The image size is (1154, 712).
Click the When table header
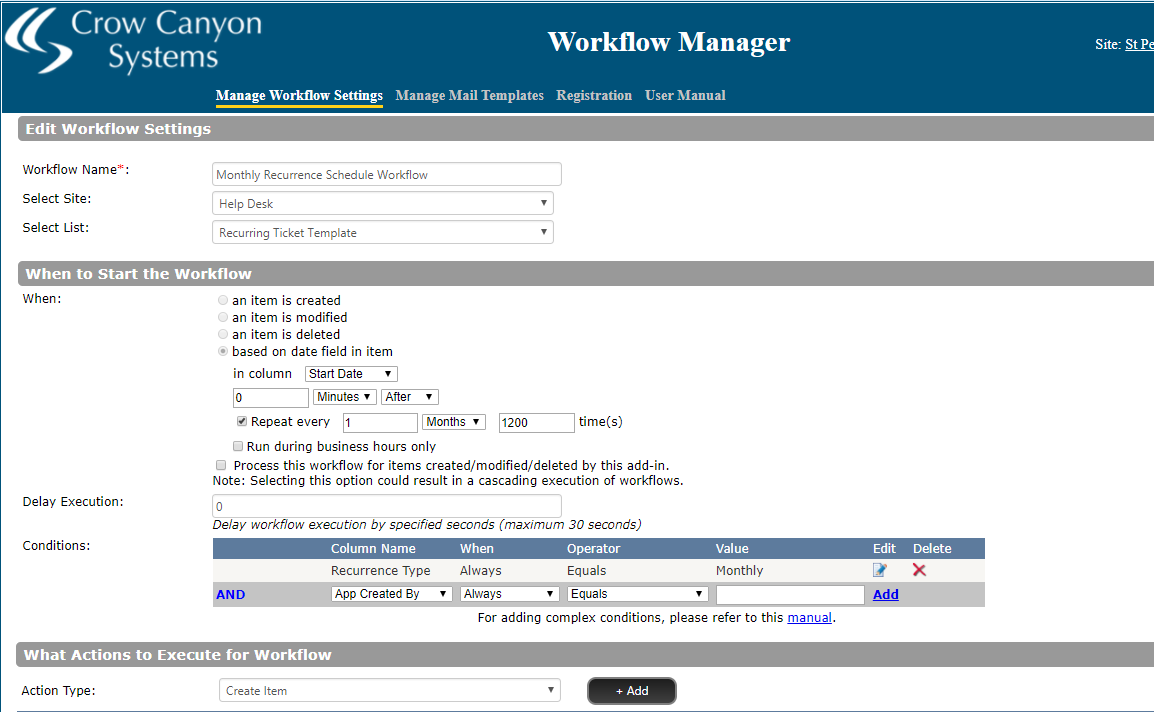[477, 549]
